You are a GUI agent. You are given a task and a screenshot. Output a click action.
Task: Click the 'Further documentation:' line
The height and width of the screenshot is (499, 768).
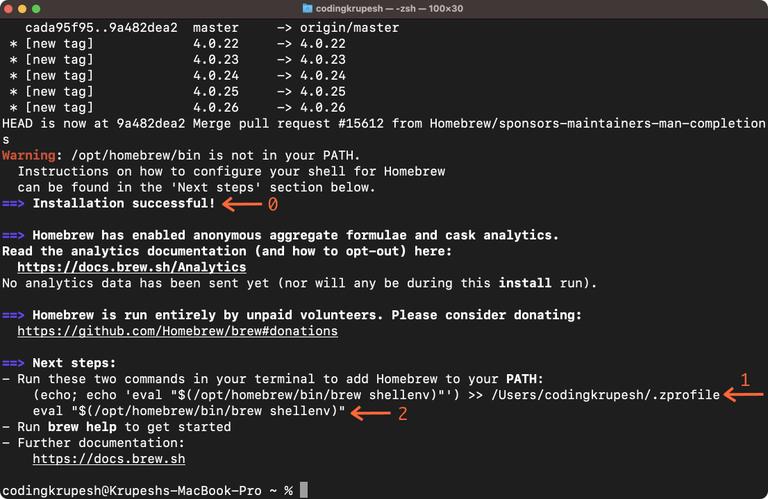point(94,443)
